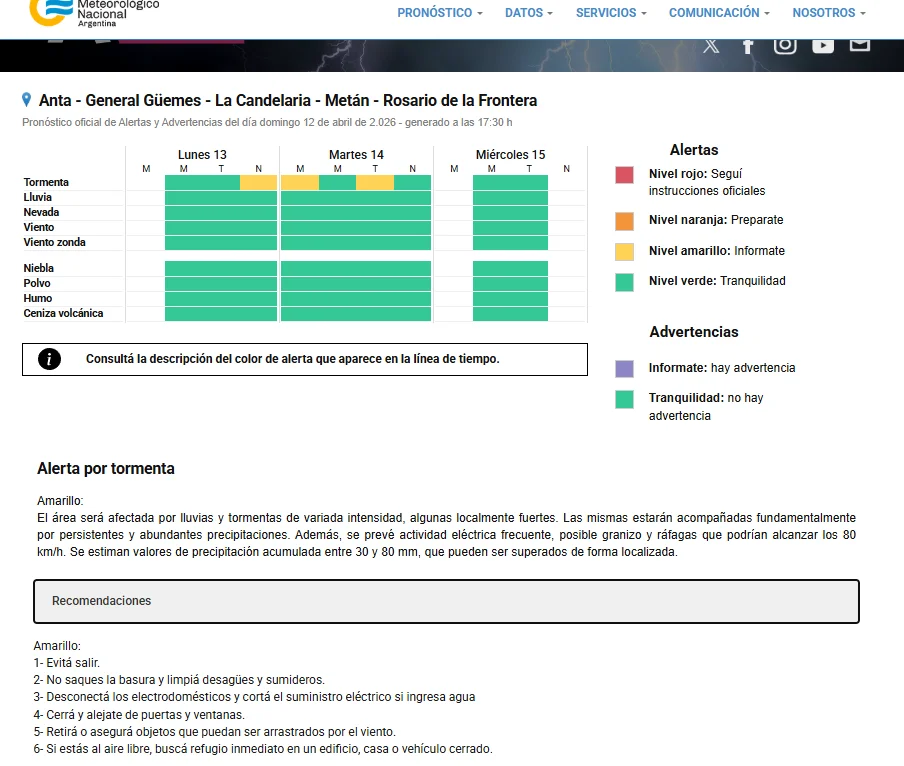
Task: Open the Facebook social icon
Action: [747, 46]
